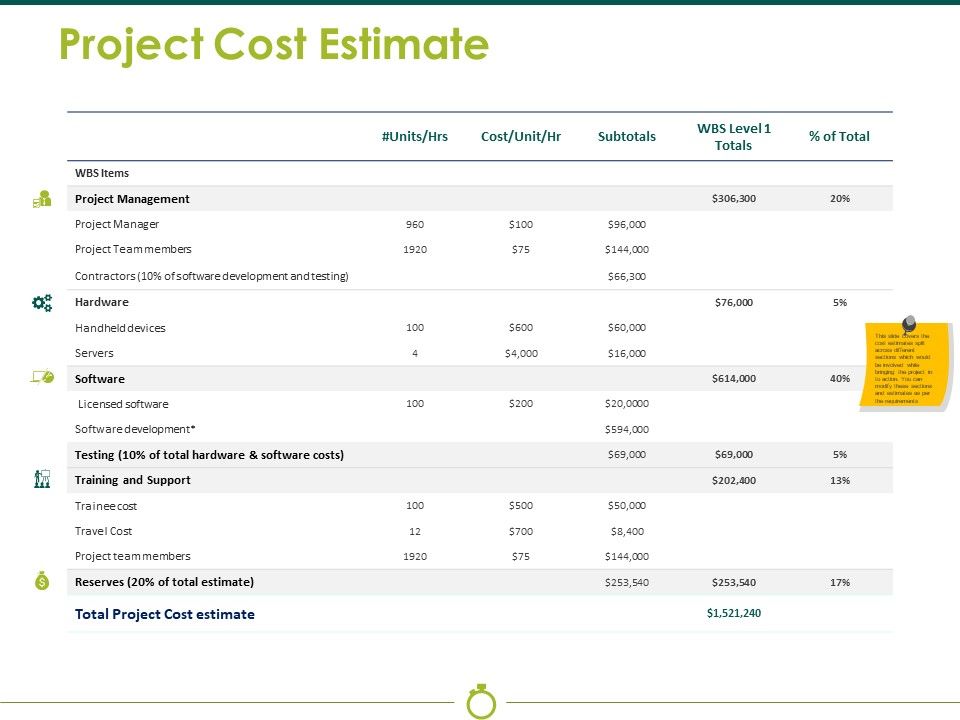
Task: Click the WBS Level 1 Totals header
Action: point(733,137)
